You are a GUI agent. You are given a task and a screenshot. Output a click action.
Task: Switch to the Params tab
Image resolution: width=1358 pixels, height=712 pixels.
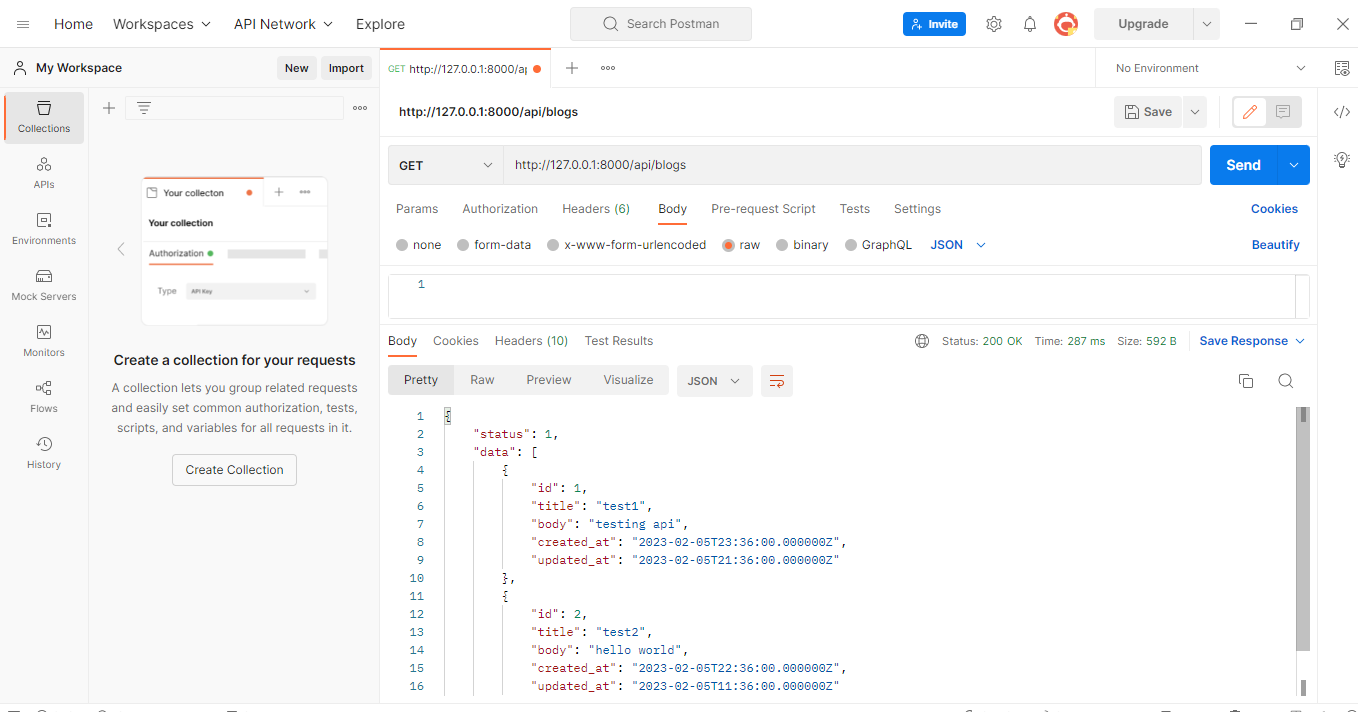pos(417,209)
